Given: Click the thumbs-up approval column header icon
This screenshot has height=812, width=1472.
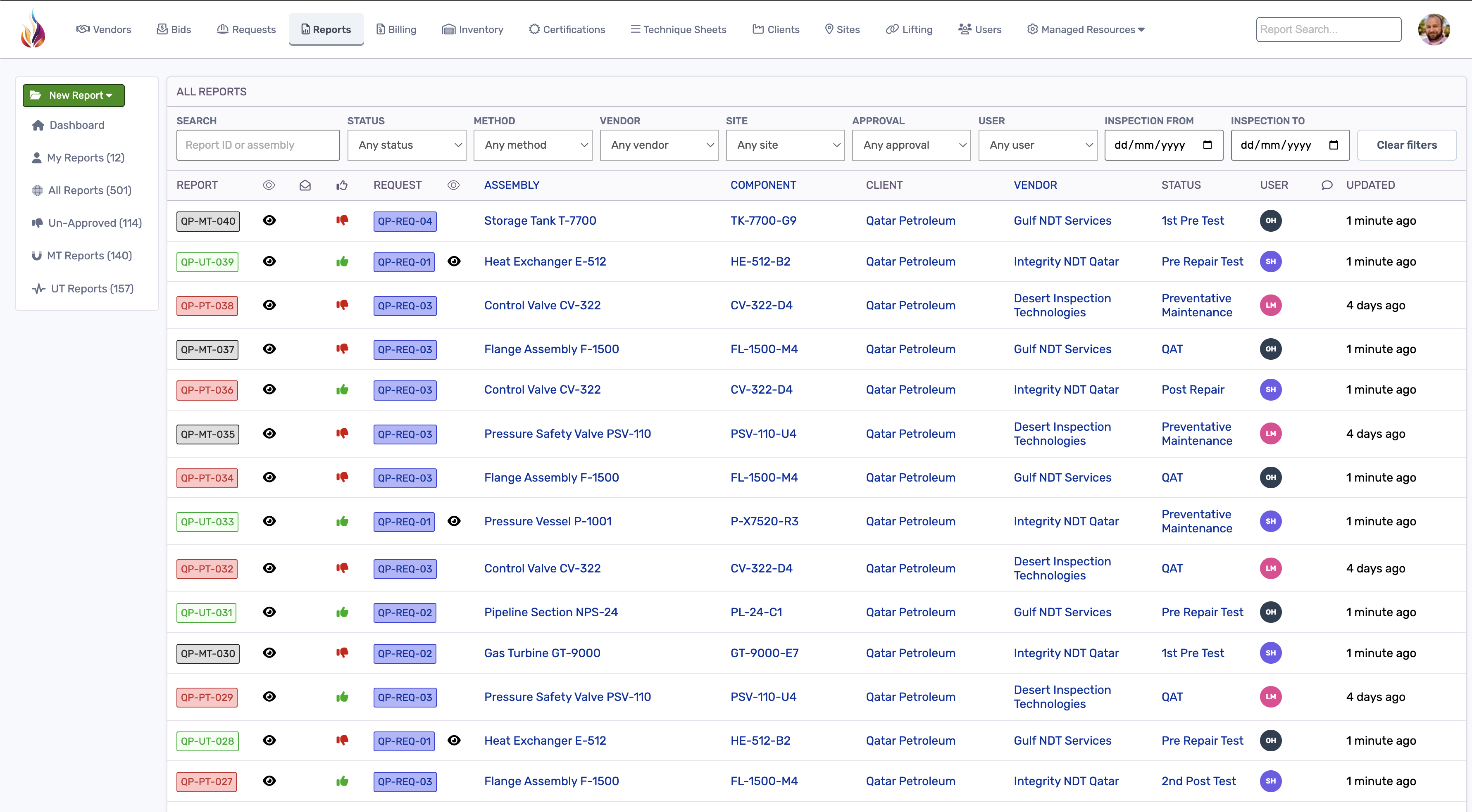Looking at the screenshot, I should (x=342, y=185).
